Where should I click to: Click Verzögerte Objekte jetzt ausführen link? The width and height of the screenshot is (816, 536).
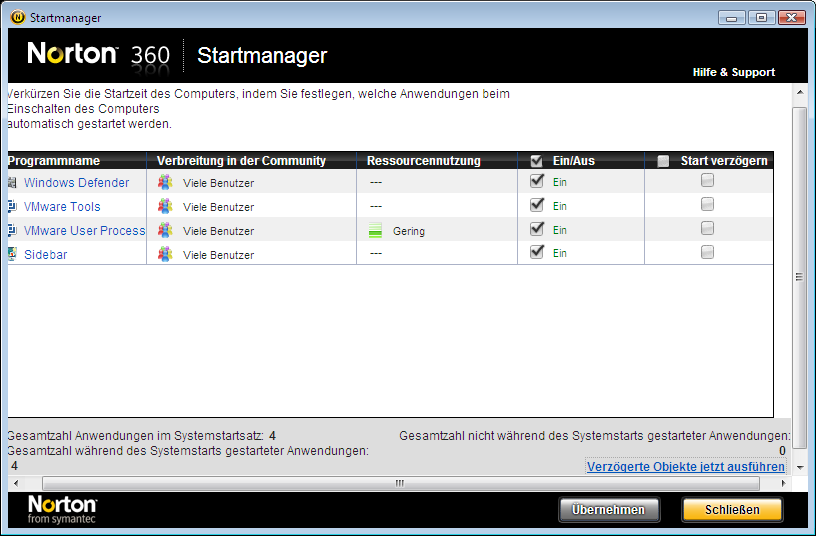click(x=685, y=466)
